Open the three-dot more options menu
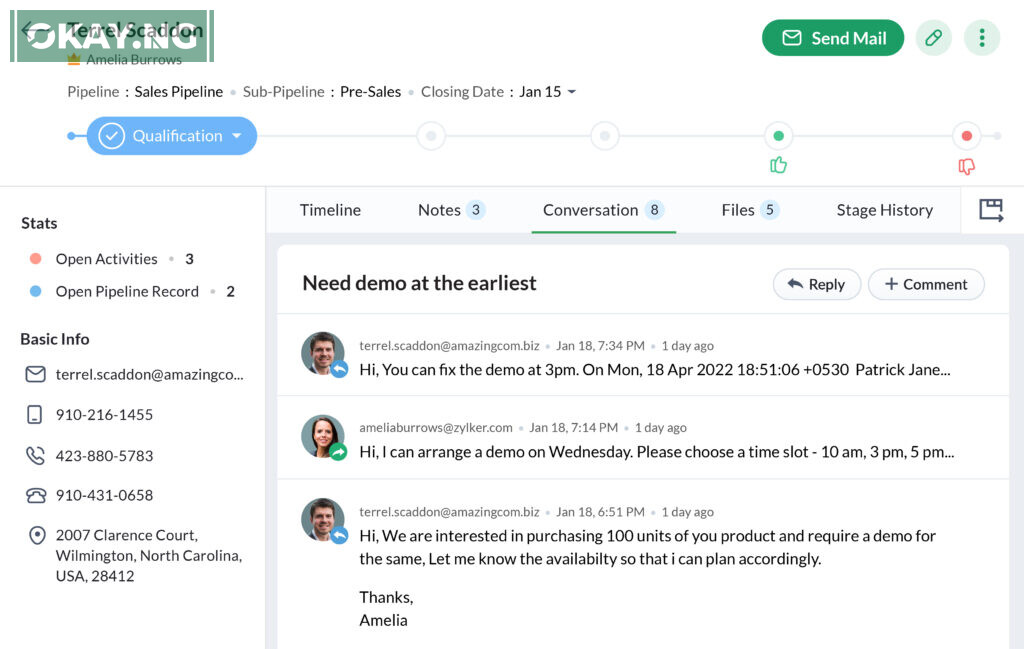The height and width of the screenshot is (649, 1024). 982,38
